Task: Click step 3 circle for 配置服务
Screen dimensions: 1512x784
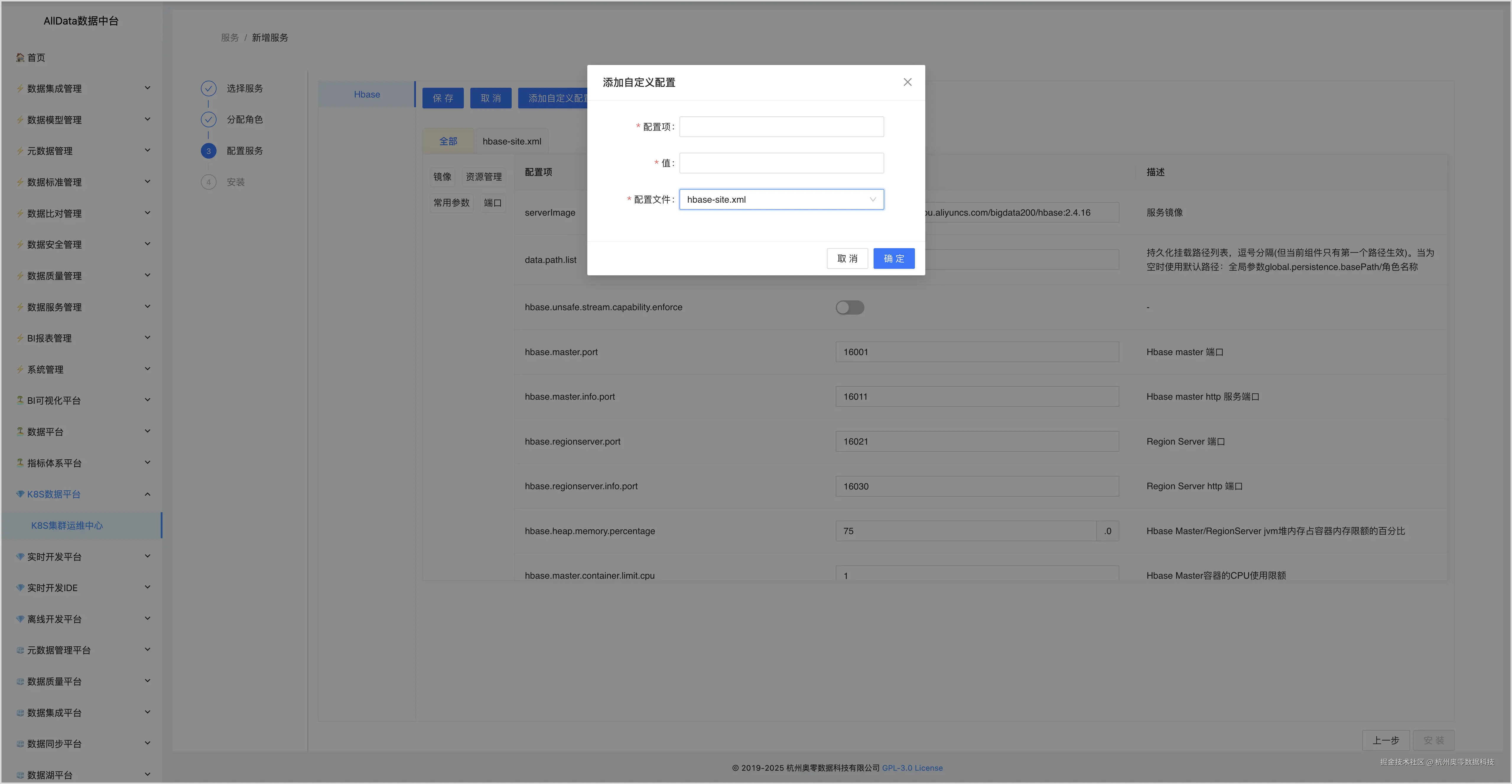Action: [208, 151]
